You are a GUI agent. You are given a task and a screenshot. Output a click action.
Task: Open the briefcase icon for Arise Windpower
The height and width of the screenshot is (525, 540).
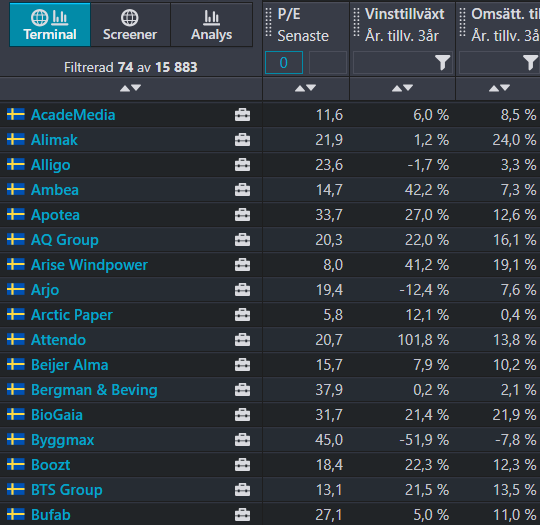coord(242,265)
